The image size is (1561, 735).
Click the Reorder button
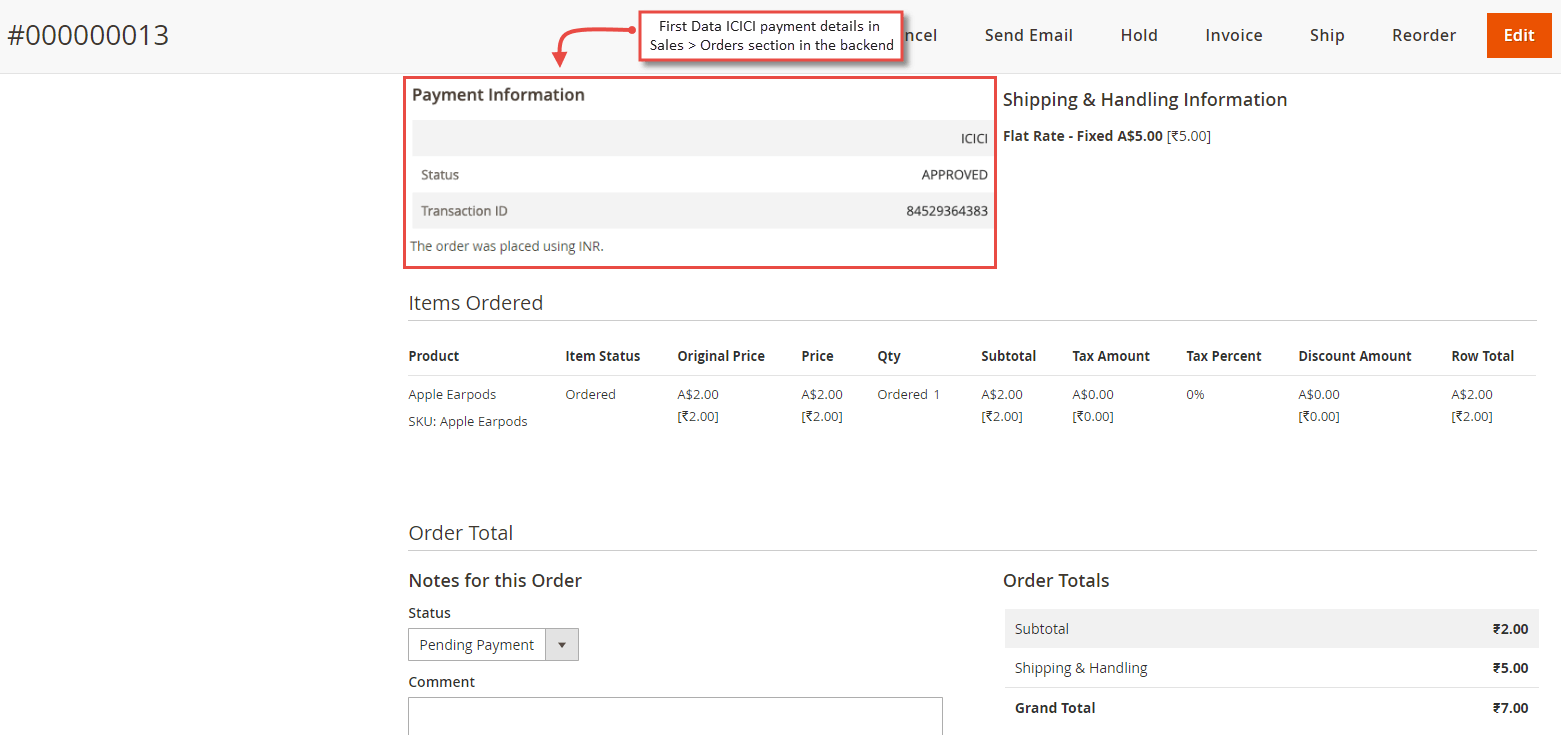pyautogui.click(x=1424, y=35)
